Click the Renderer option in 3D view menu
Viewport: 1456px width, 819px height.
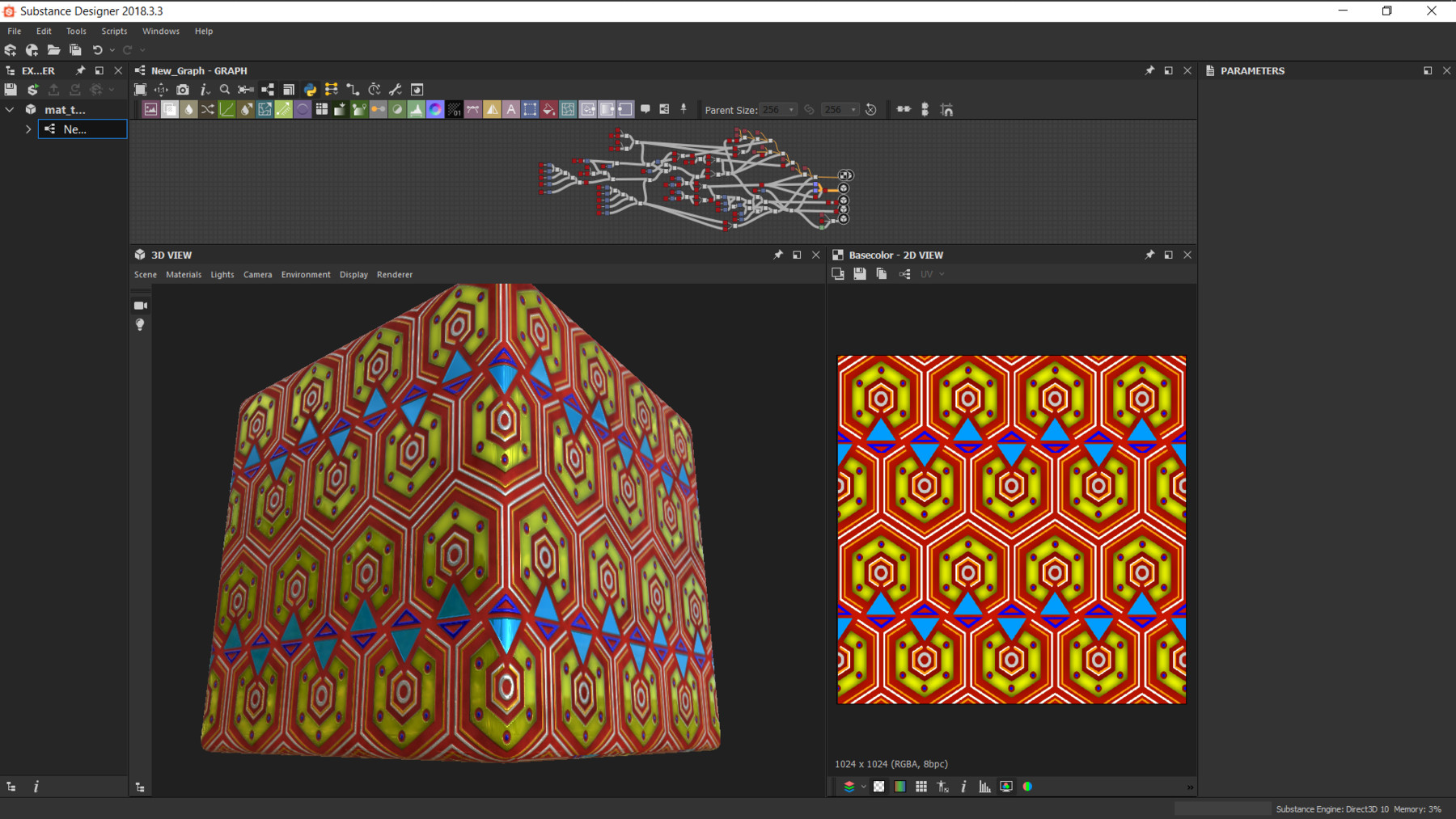coord(395,274)
